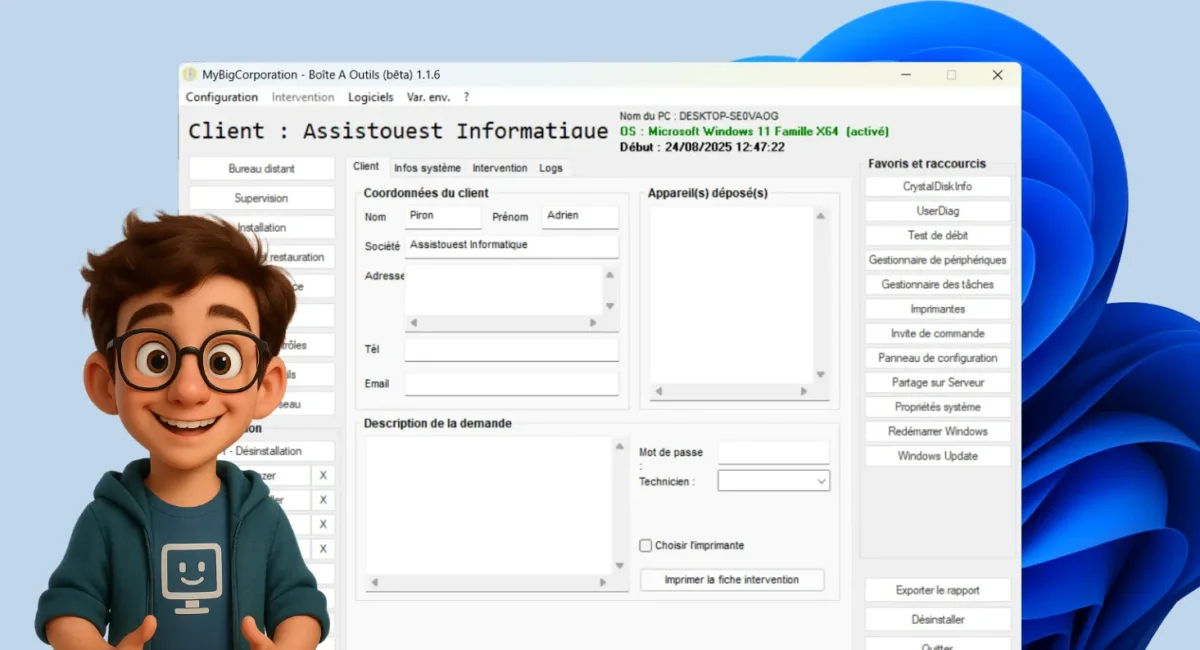This screenshot has height=650, width=1200.
Task: Open Gestionnaire des tâches
Action: coord(938,285)
